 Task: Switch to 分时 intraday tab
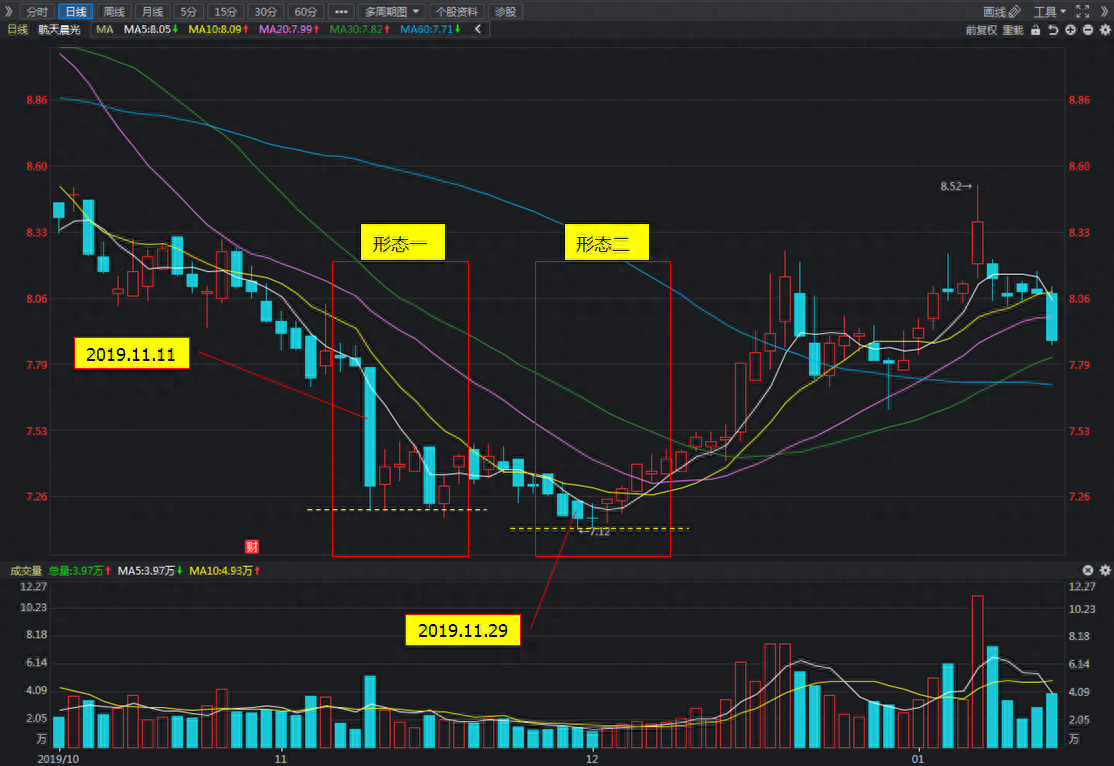click(37, 11)
